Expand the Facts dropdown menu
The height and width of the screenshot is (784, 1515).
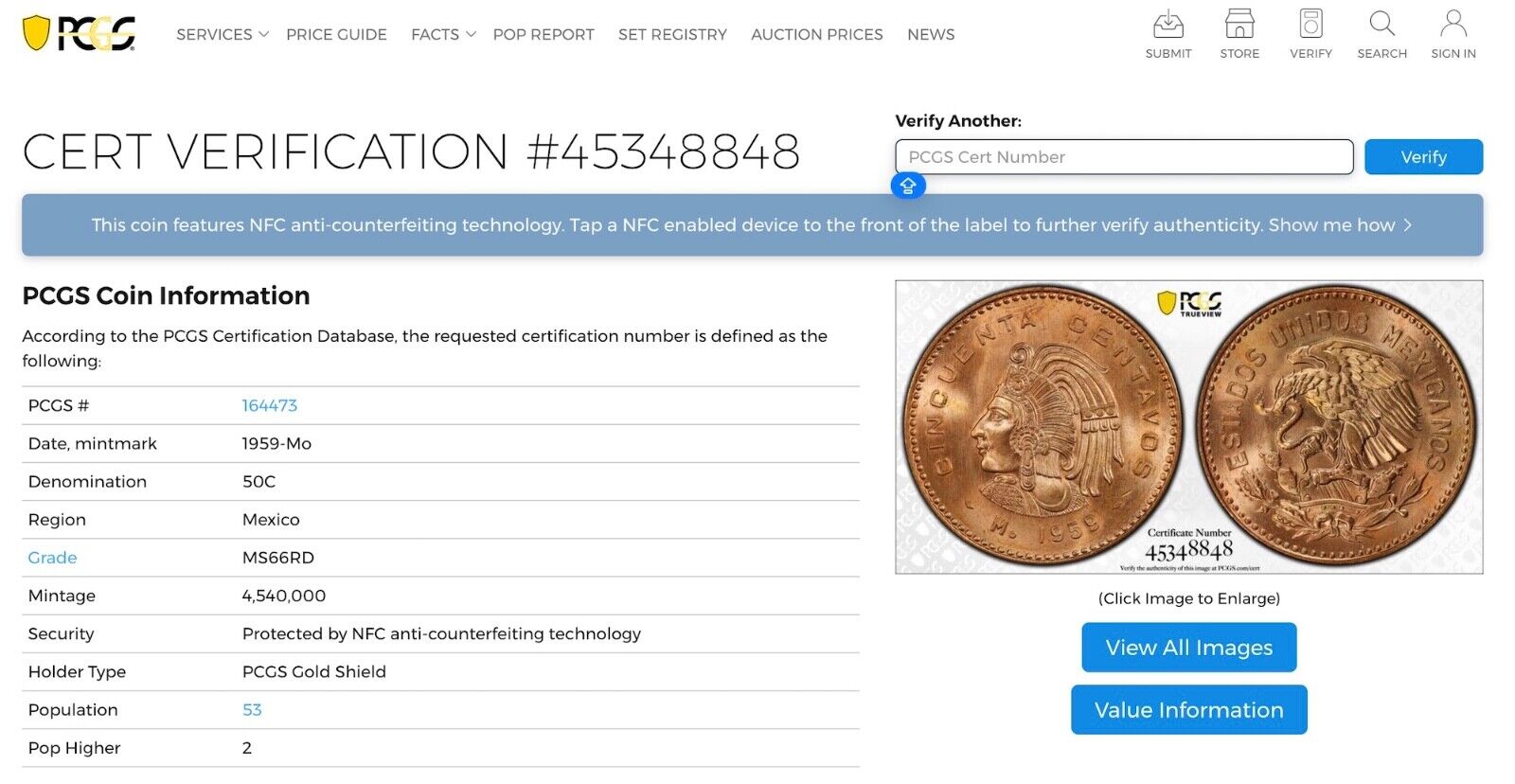(443, 34)
